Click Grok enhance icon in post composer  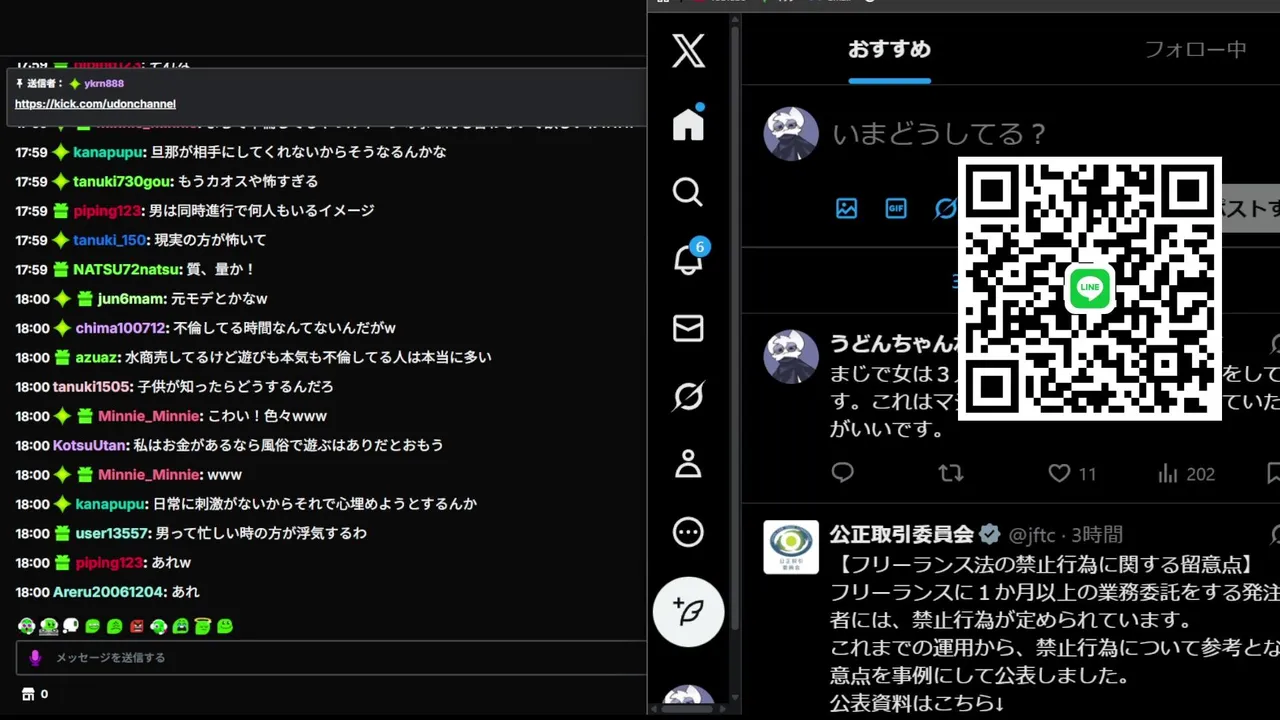coord(945,209)
